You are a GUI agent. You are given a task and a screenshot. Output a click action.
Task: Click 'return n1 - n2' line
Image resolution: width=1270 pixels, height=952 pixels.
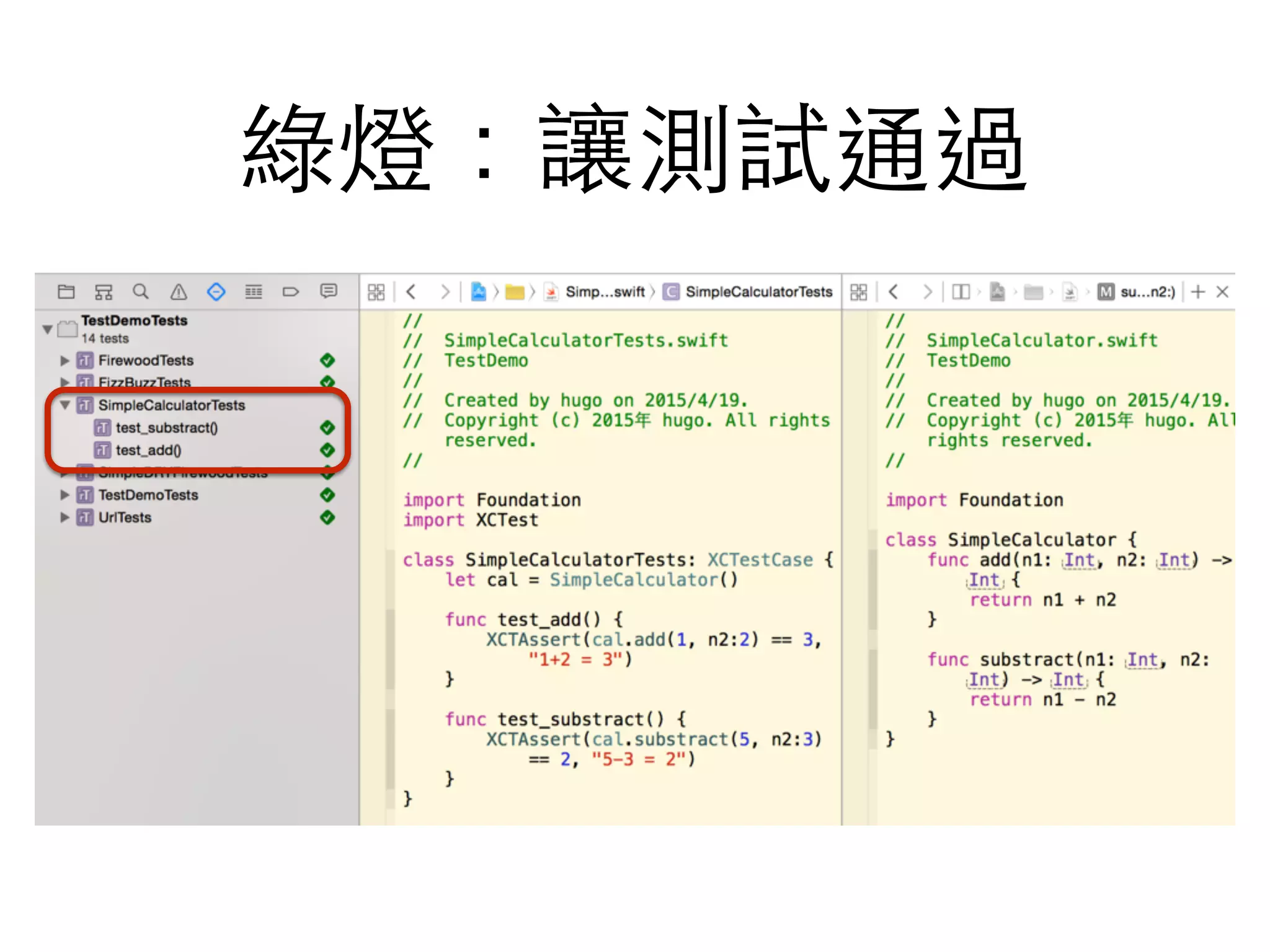click(1043, 699)
